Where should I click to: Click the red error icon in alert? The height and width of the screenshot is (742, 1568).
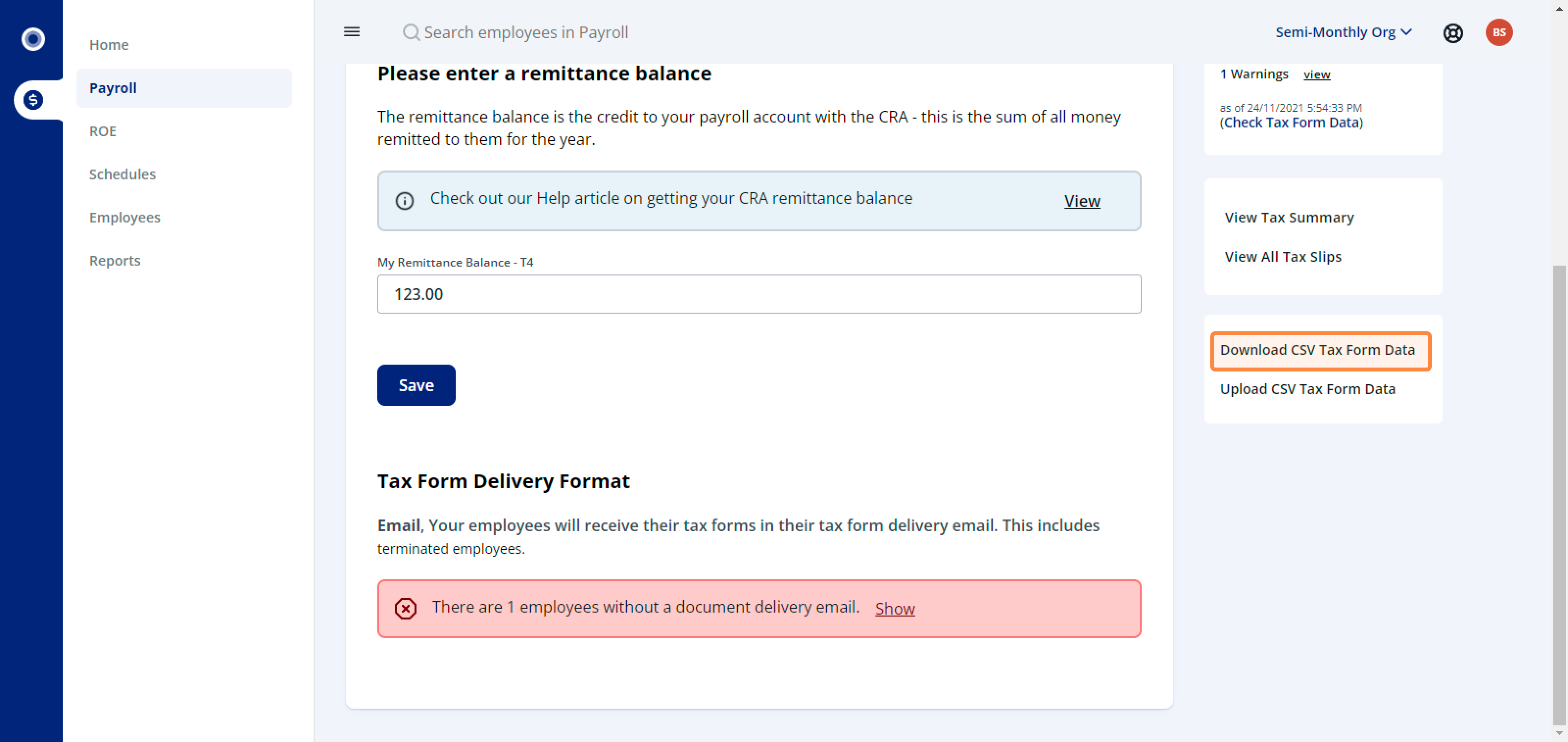405,608
